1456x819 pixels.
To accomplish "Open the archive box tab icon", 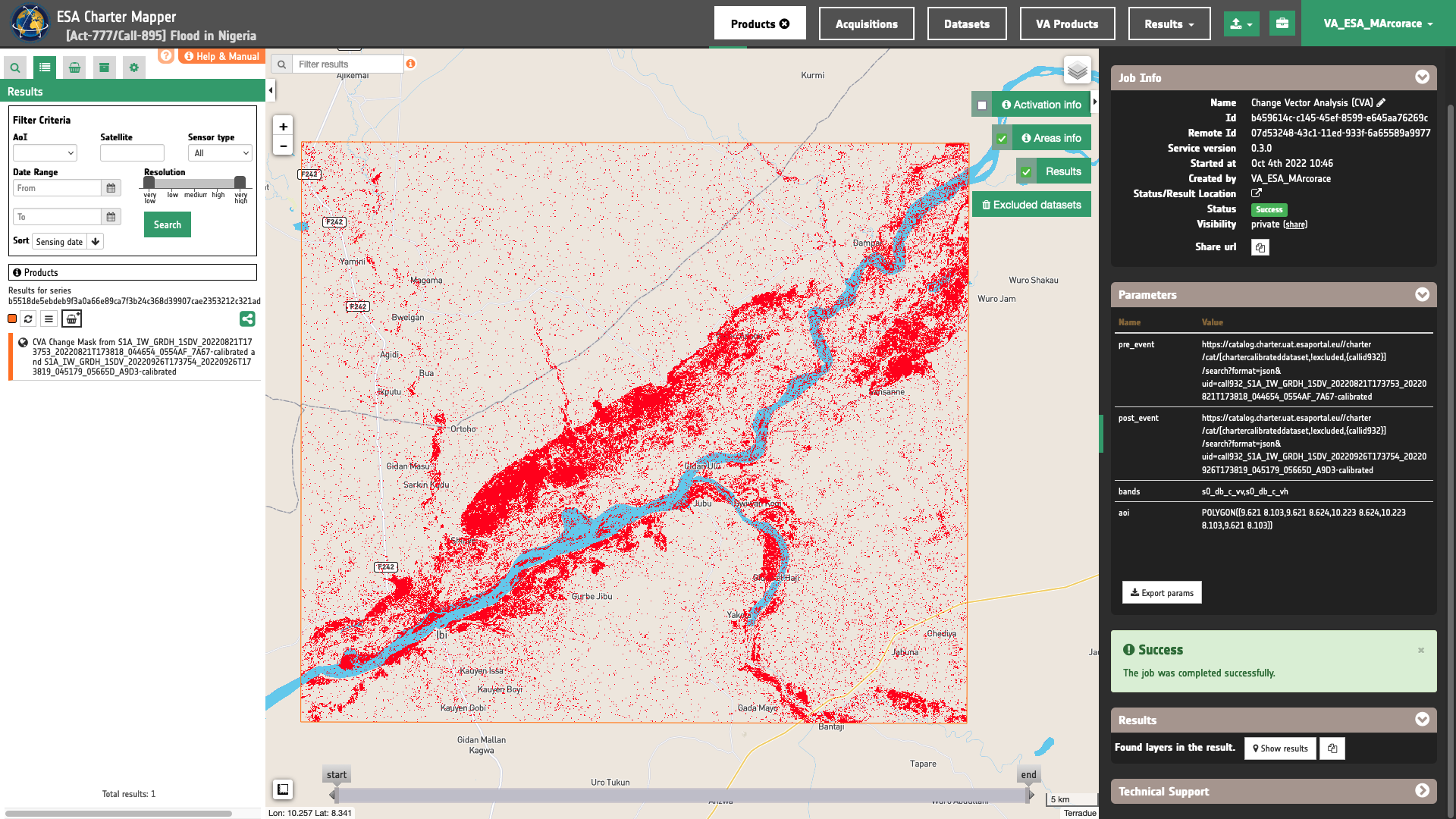I will click(104, 67).
